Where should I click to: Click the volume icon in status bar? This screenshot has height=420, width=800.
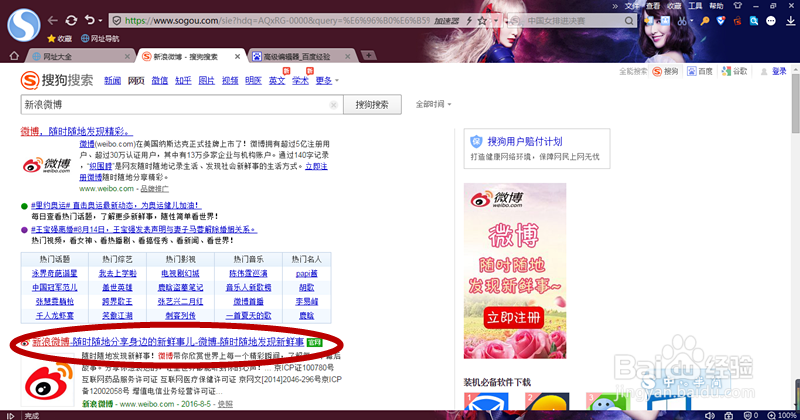click(709, 415)
